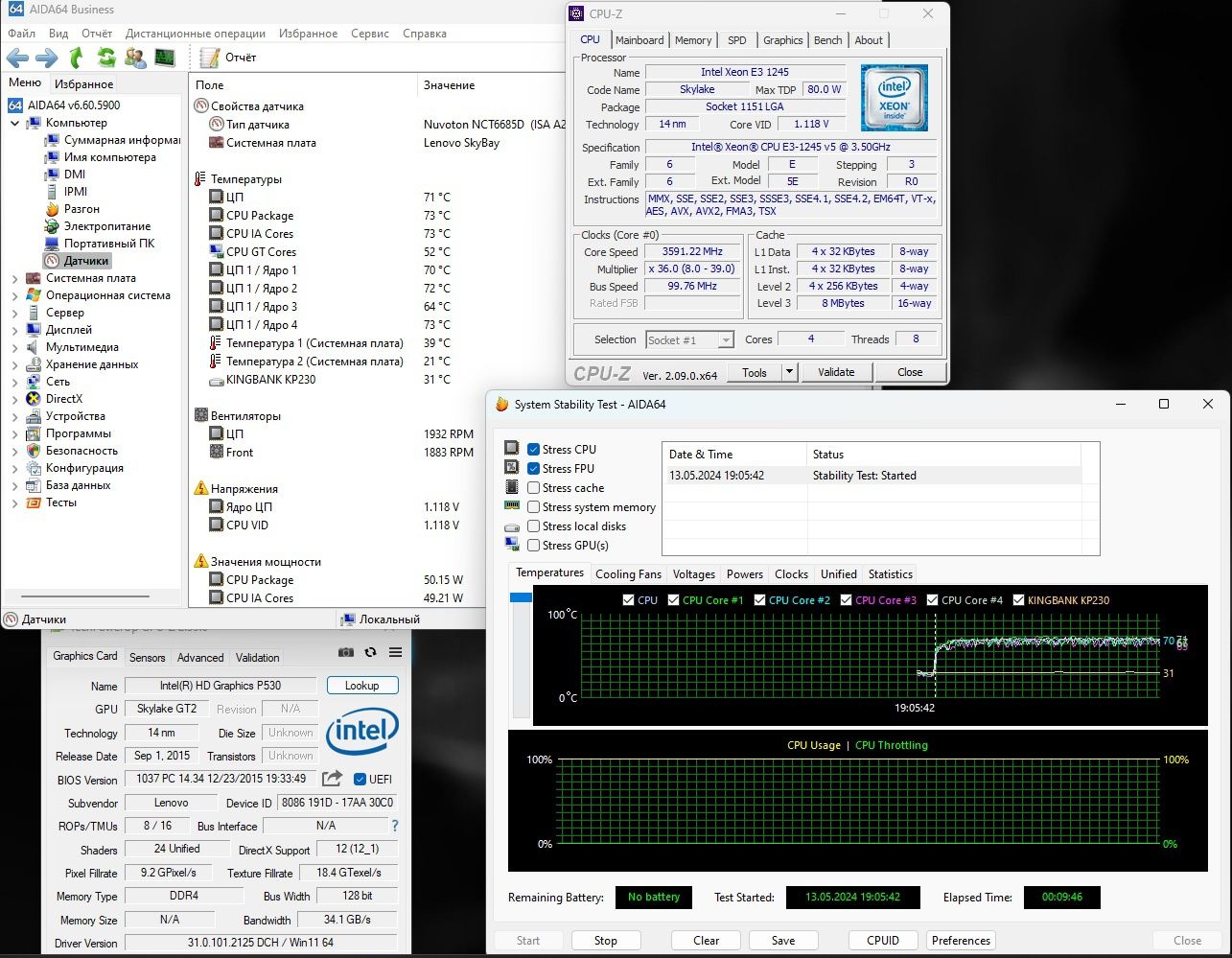Viewport: 1232px width, 958px height.
Task: Expand Сервер tree node
Action: [x=14, y=313]
